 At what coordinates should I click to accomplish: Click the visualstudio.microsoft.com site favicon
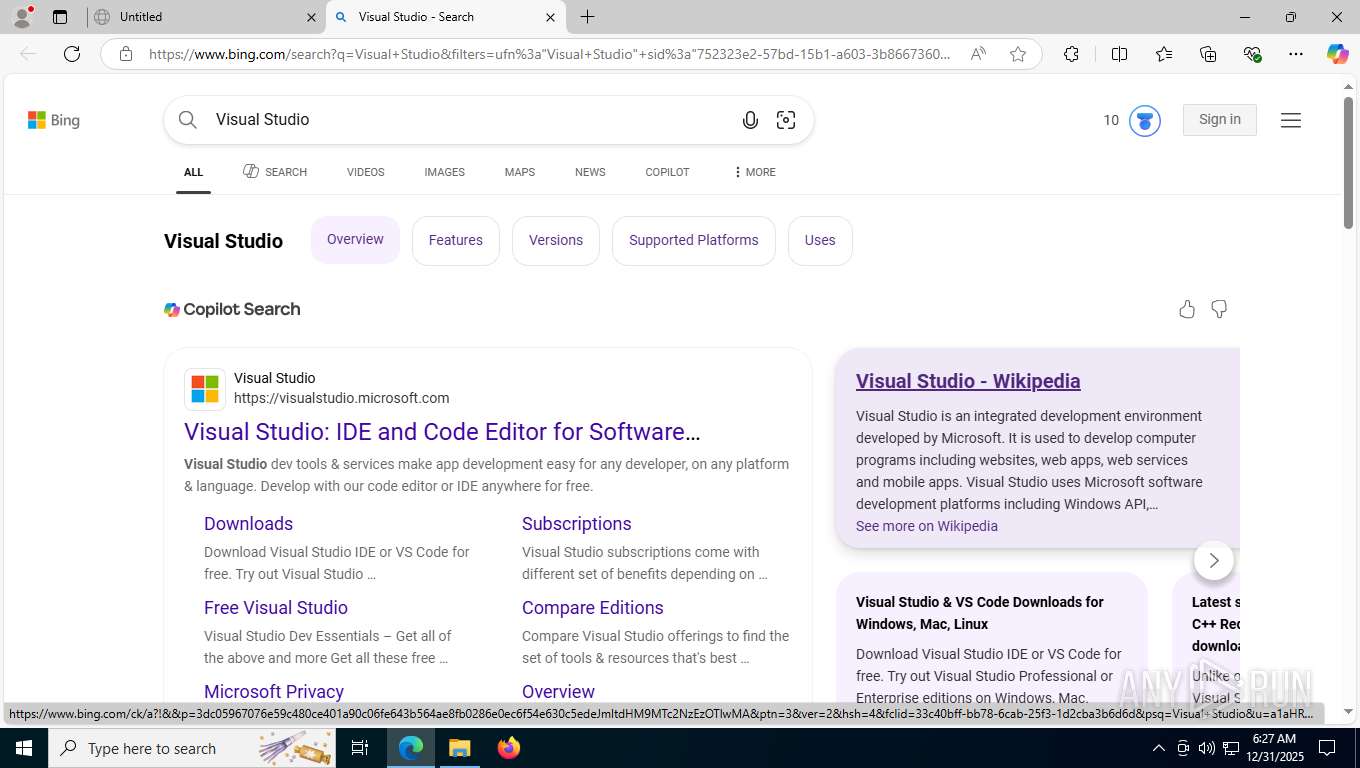click(205, 389)
